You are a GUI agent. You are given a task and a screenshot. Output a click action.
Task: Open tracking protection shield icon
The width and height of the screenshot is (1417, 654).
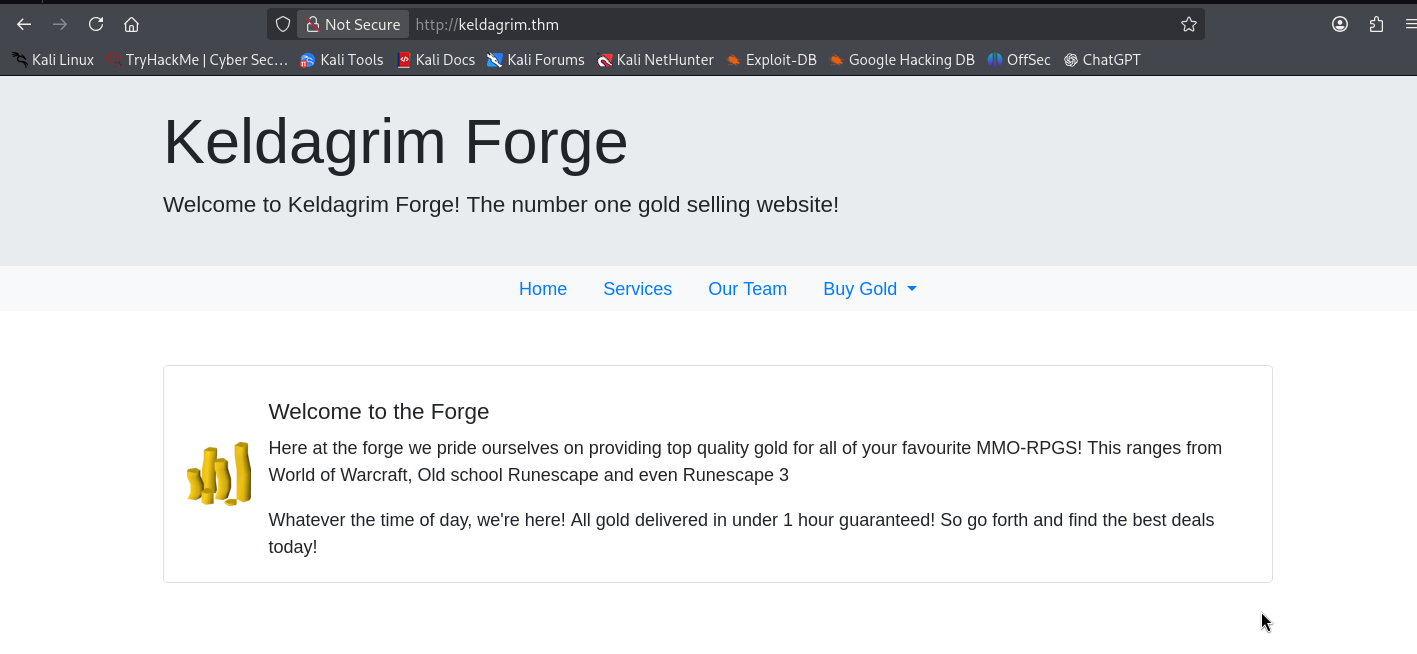coord(283,24)
